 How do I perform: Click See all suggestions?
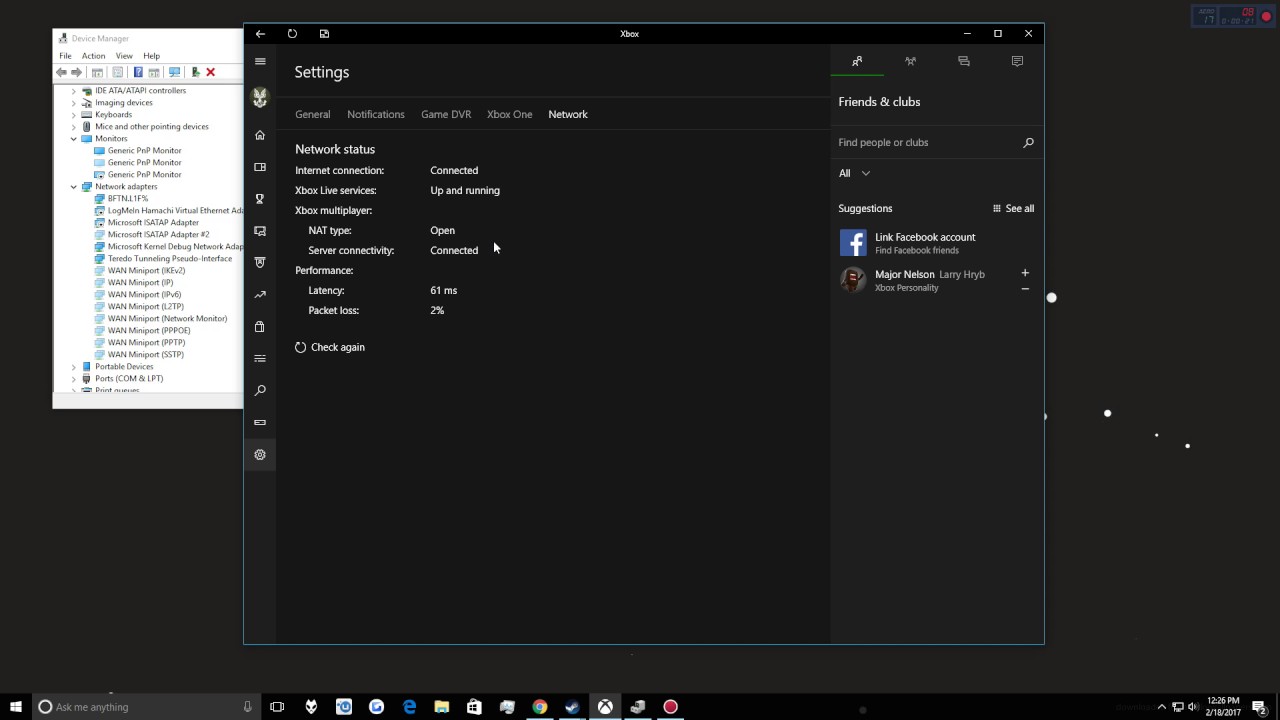1013,209
